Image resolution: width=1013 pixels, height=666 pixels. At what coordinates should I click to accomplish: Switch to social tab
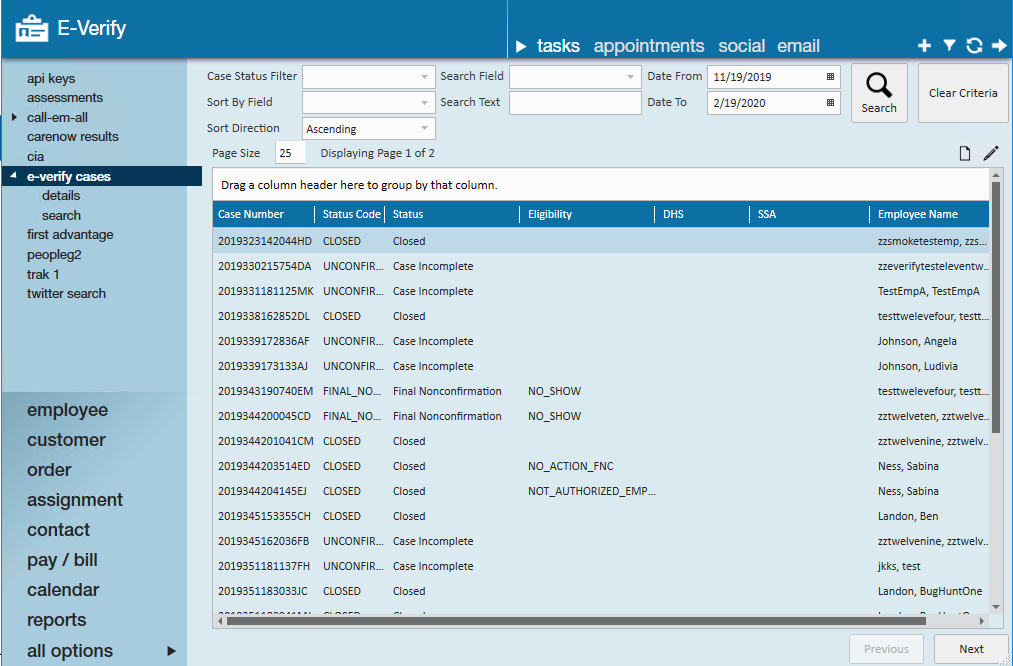tap(742, 47)
